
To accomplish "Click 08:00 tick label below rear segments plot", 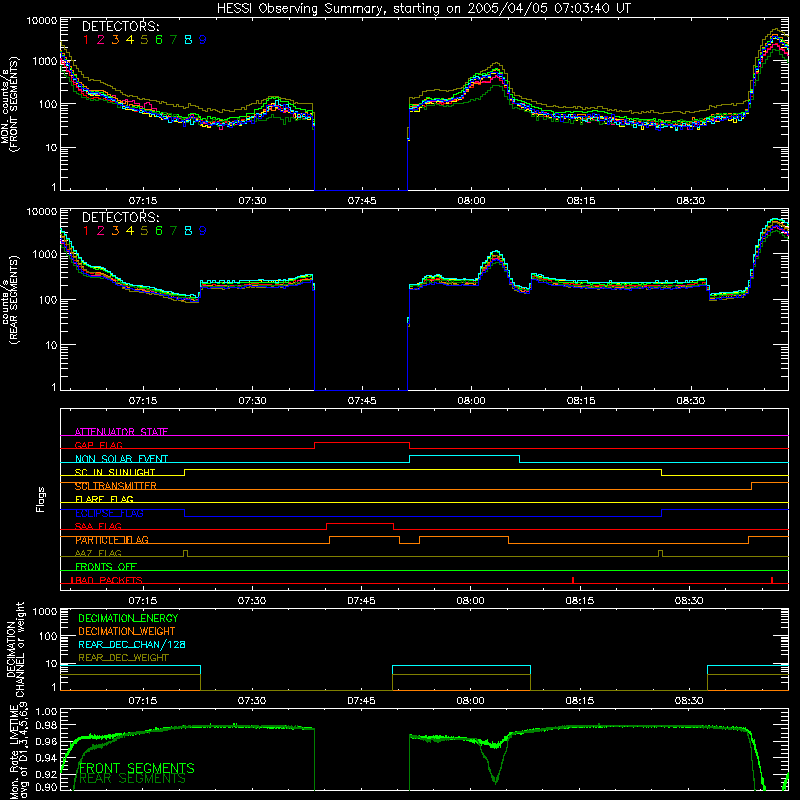I will click(x=471, y=401).
